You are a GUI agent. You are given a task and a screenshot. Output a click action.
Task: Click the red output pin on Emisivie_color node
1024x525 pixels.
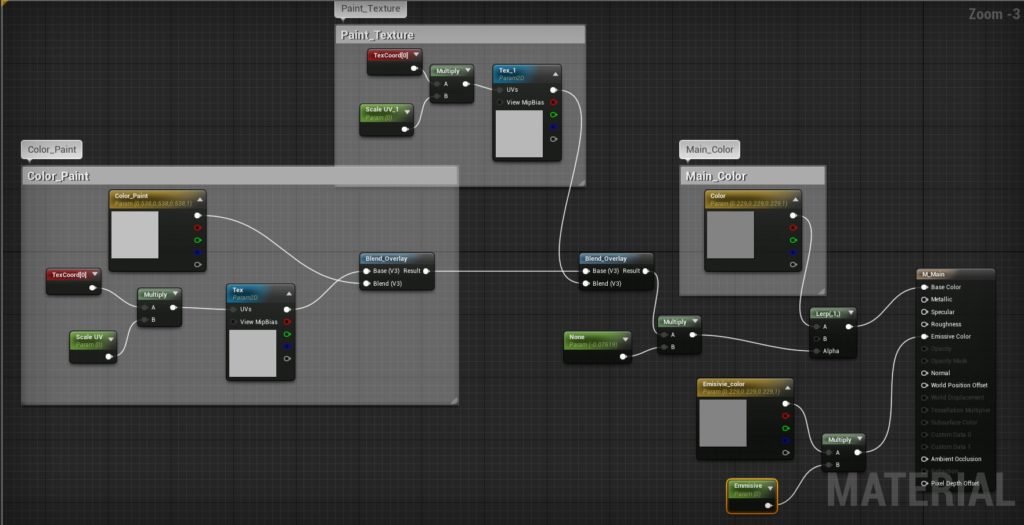786,416
